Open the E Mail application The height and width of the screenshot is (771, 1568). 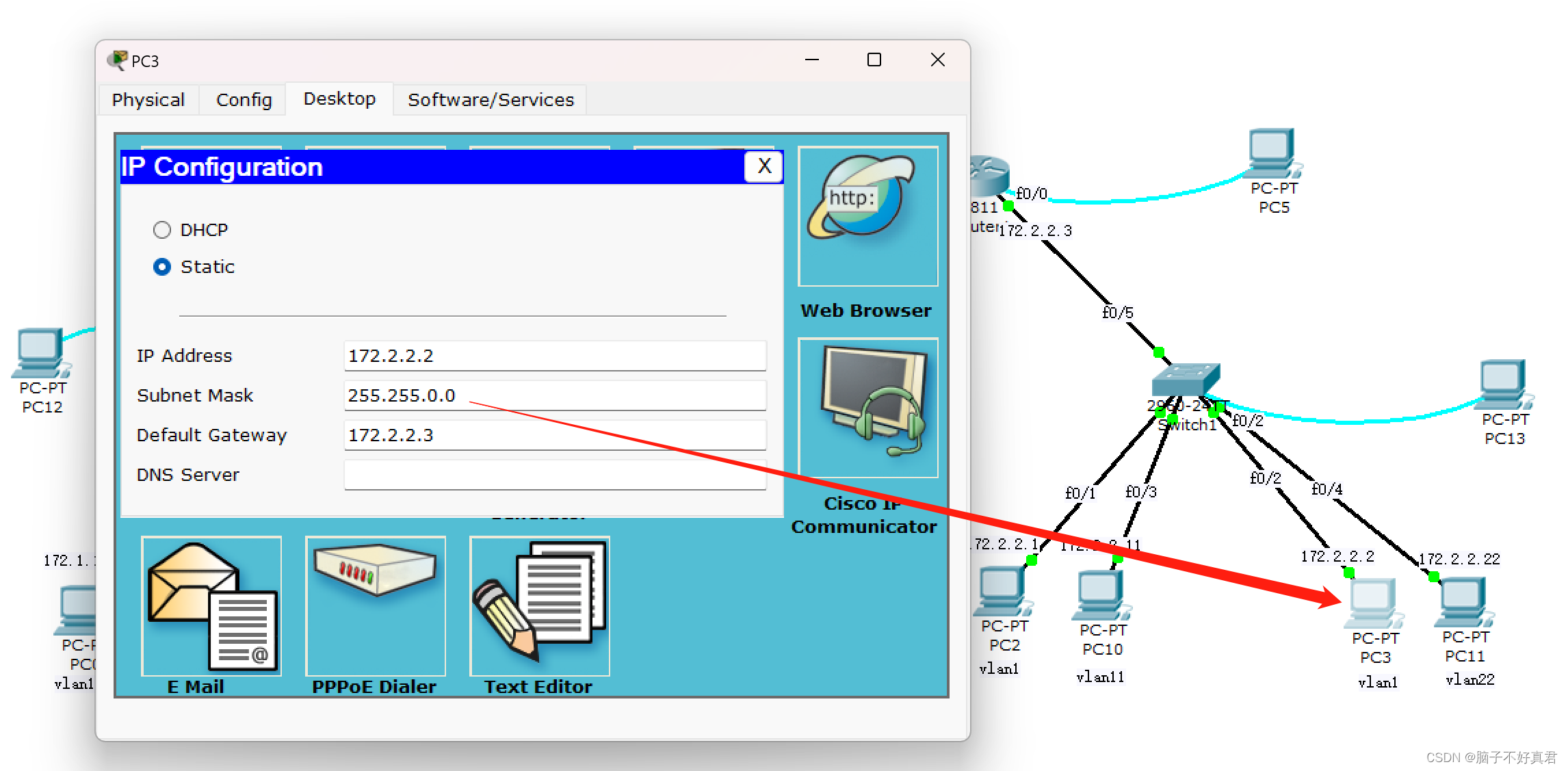click(x=211, y=605)
